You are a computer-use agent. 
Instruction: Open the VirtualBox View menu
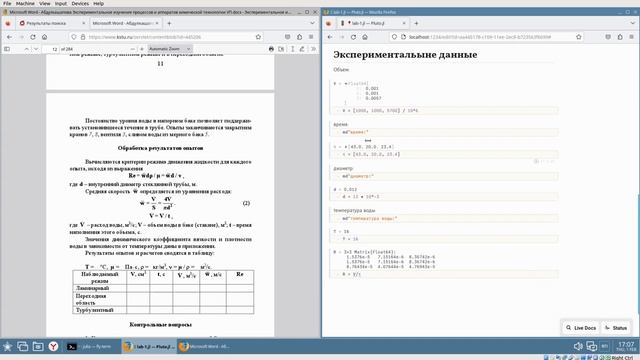click(x=44, y=3)
